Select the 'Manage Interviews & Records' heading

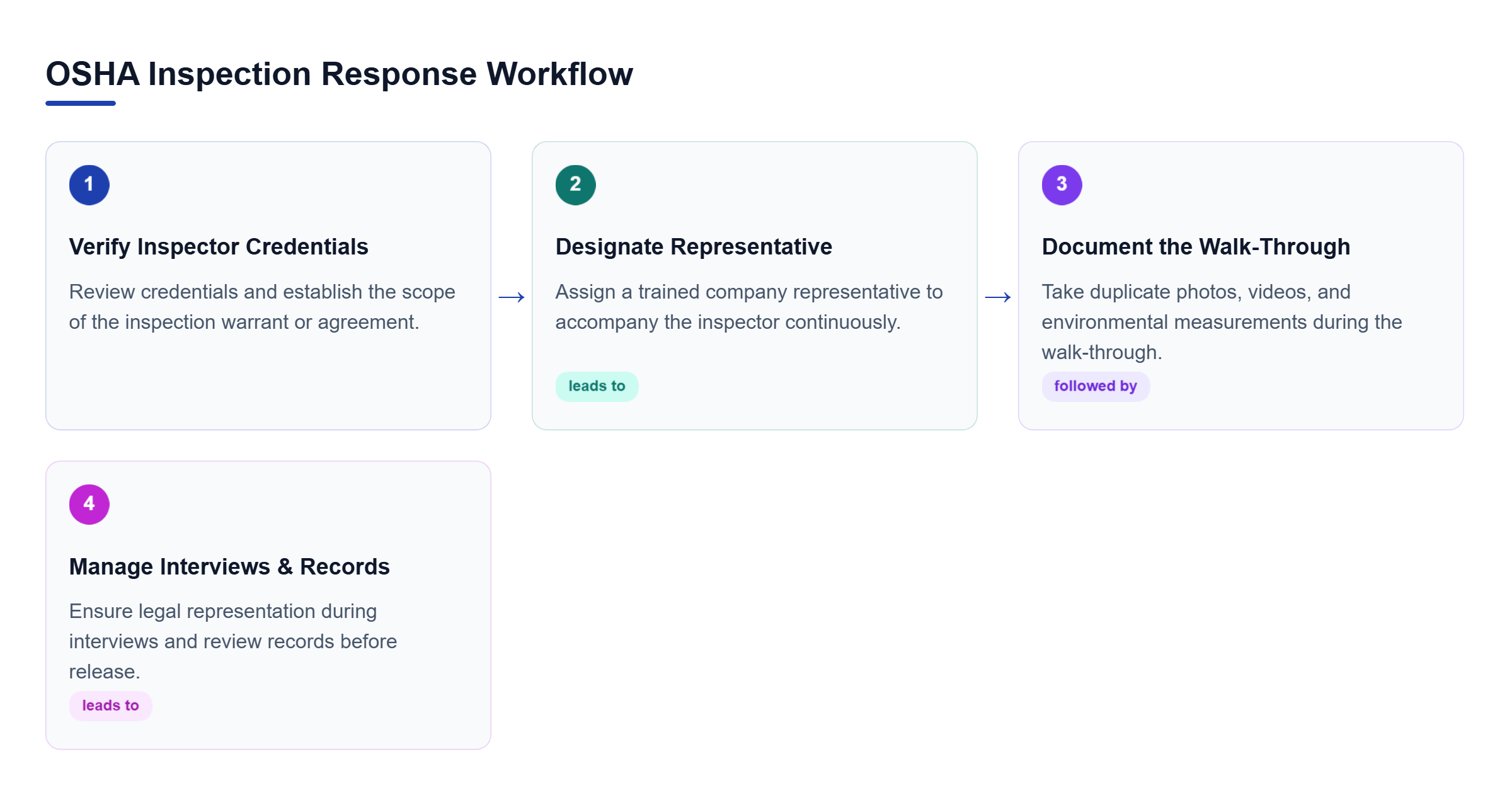click(229, 566)
